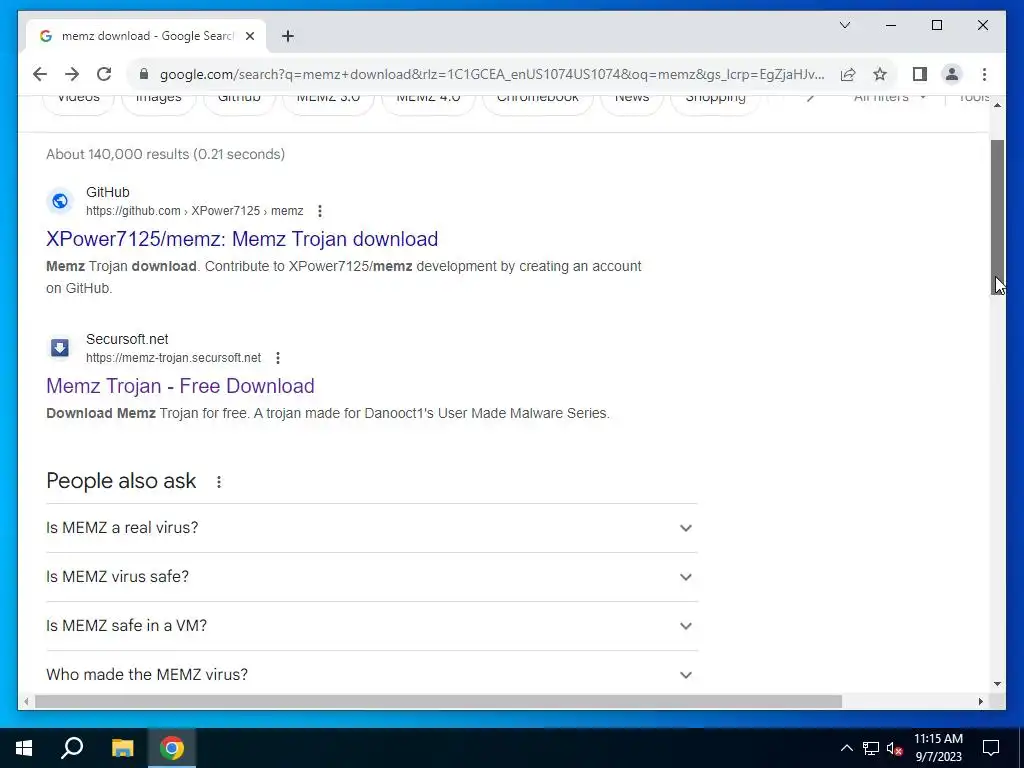Click the vertical scrollbar up arrow
This screenshot has height=768, width=1024.
[x=997, y=105]
